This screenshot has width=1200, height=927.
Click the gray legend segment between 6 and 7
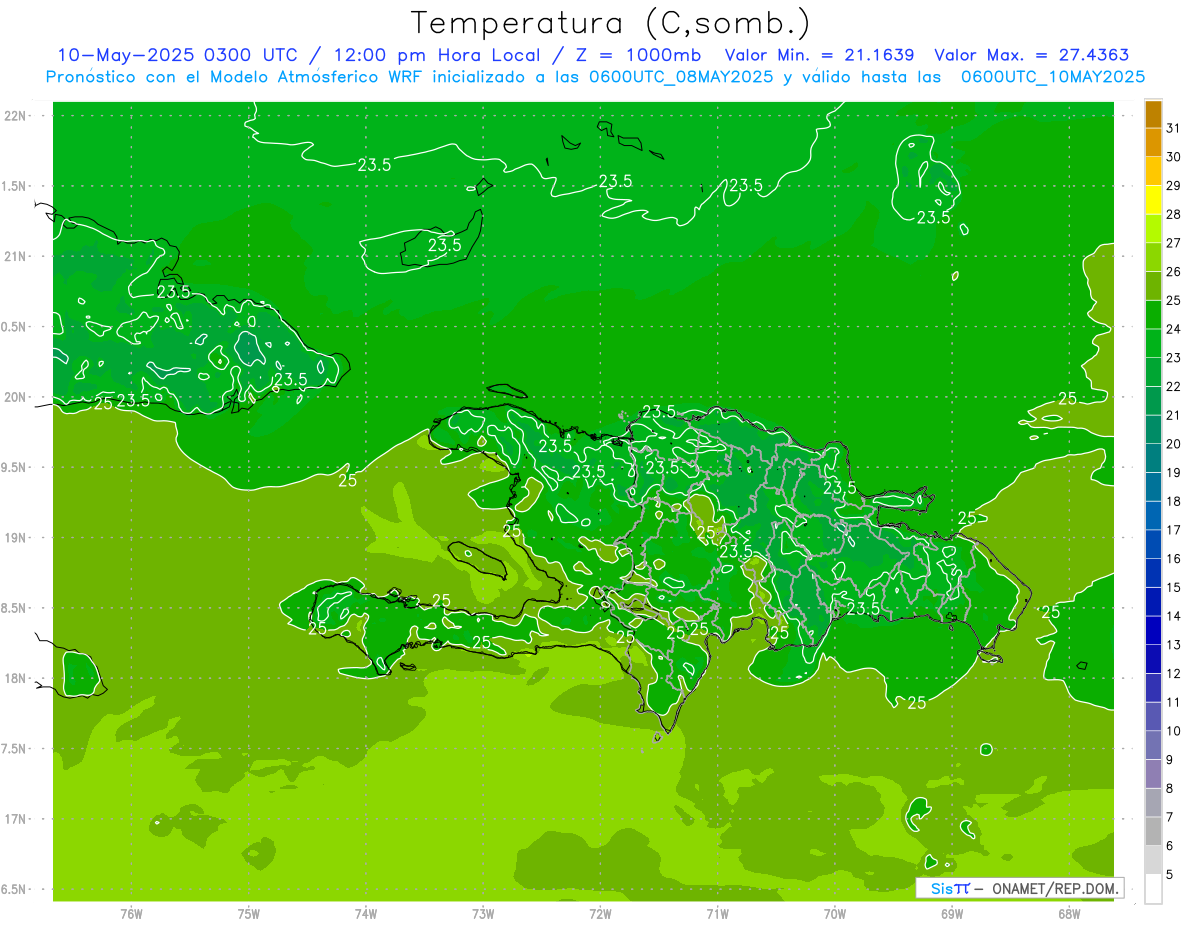pyautogui.click(x=1153, y=832)
